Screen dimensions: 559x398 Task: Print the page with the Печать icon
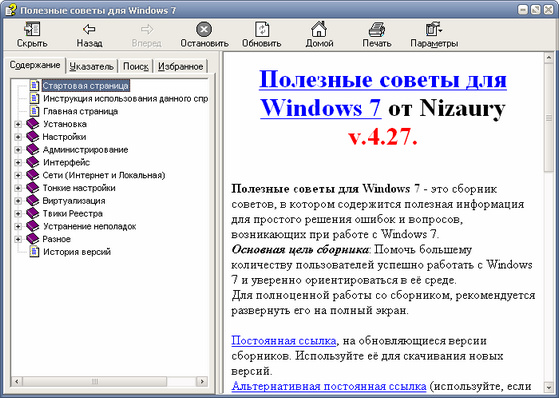point(376,29)
